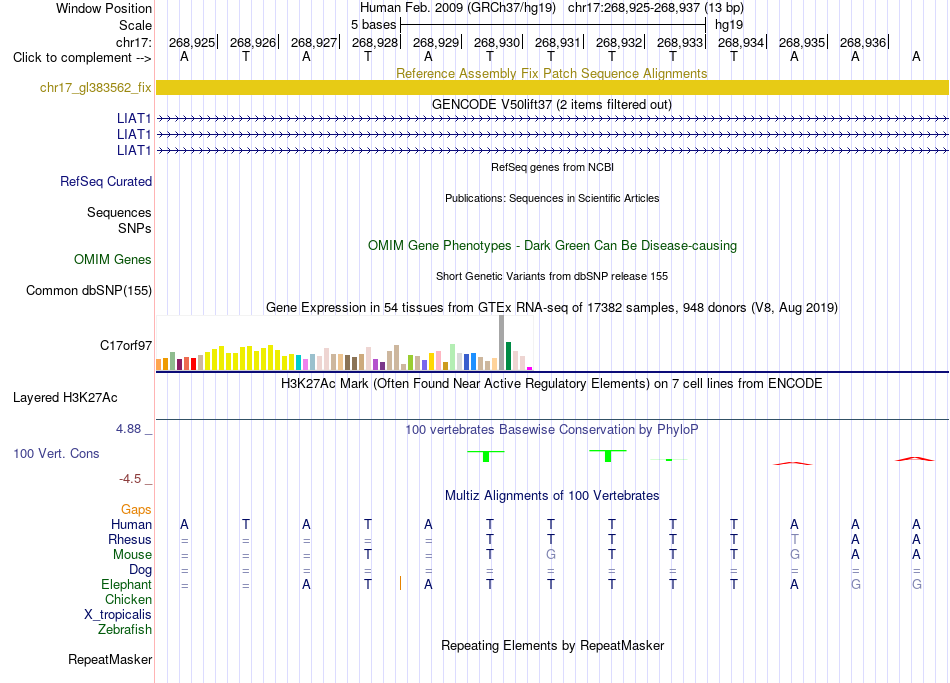The image size is (950, 683).
Task: Click the Scale label
Action: click(x=135, y=25)
